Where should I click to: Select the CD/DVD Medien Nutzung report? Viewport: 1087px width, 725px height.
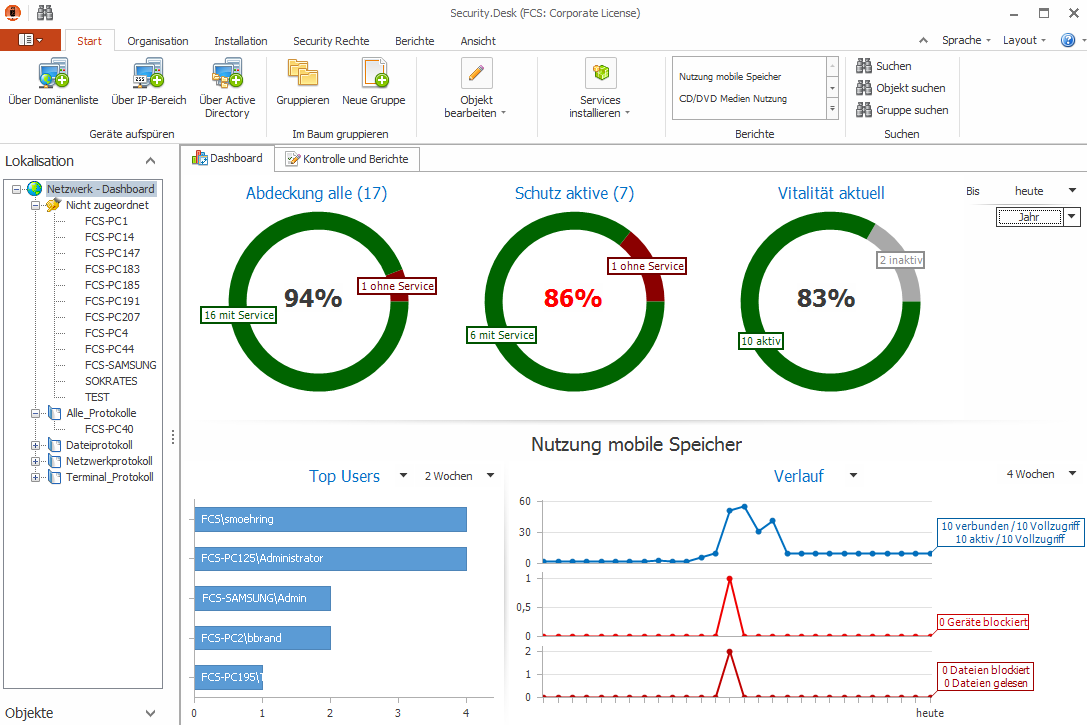pyautogui.click(x=733, y=99)
